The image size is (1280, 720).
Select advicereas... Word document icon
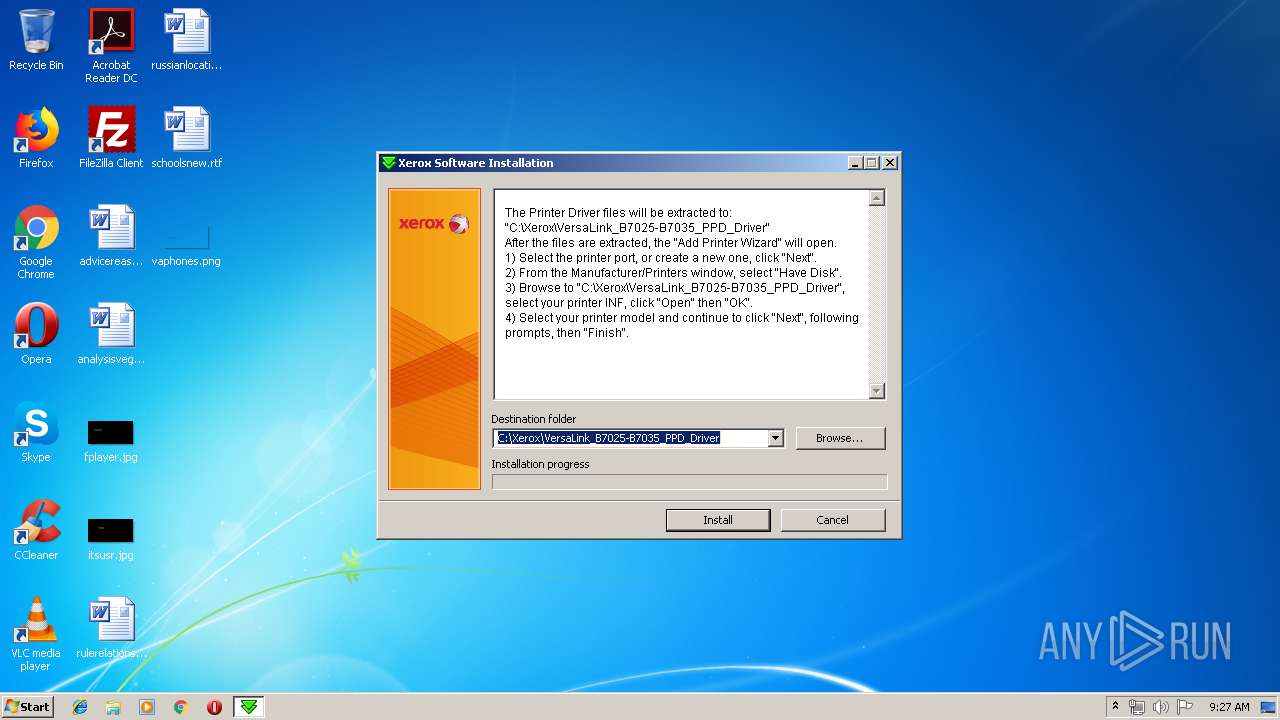point(111,236)
